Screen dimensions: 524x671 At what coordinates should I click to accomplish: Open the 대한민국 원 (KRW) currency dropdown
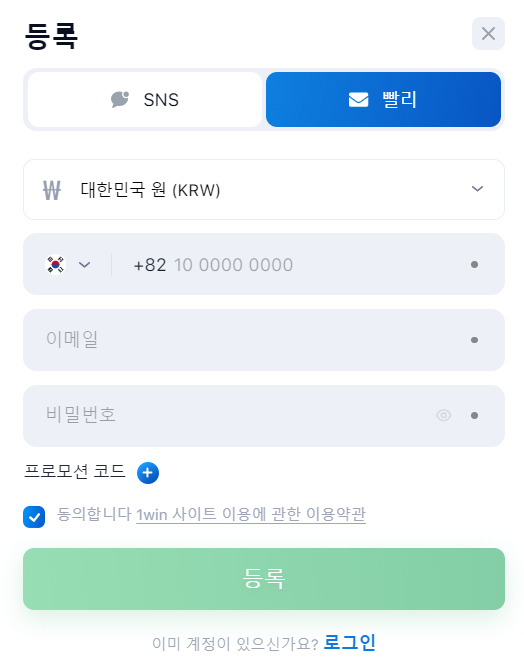(264, 190)
